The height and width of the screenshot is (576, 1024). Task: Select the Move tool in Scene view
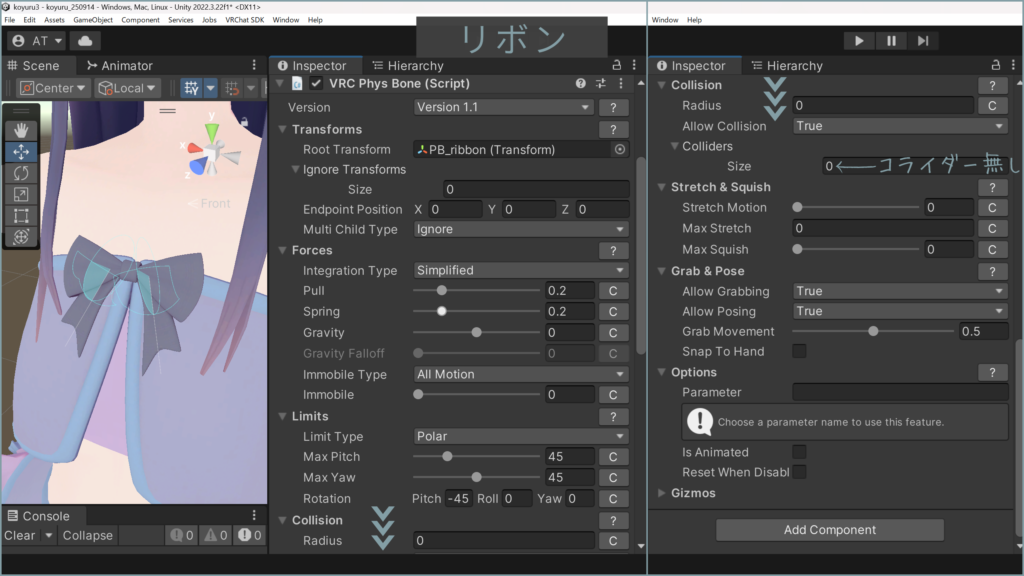click(x=20, y=152)
